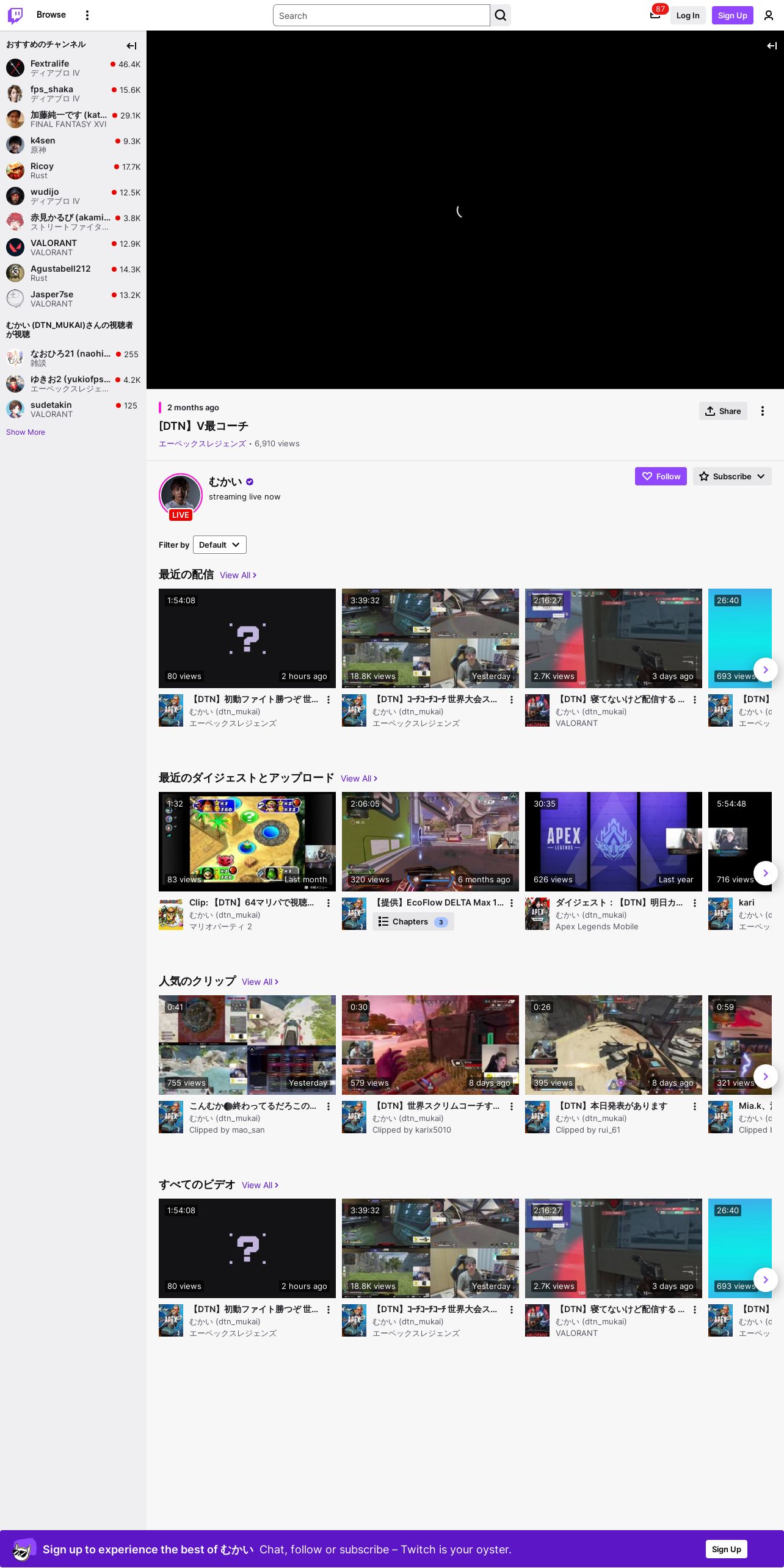784x1568 pixels.
Task: Select Jasper7se channel in the sidebar
Action: click(73, 299)
